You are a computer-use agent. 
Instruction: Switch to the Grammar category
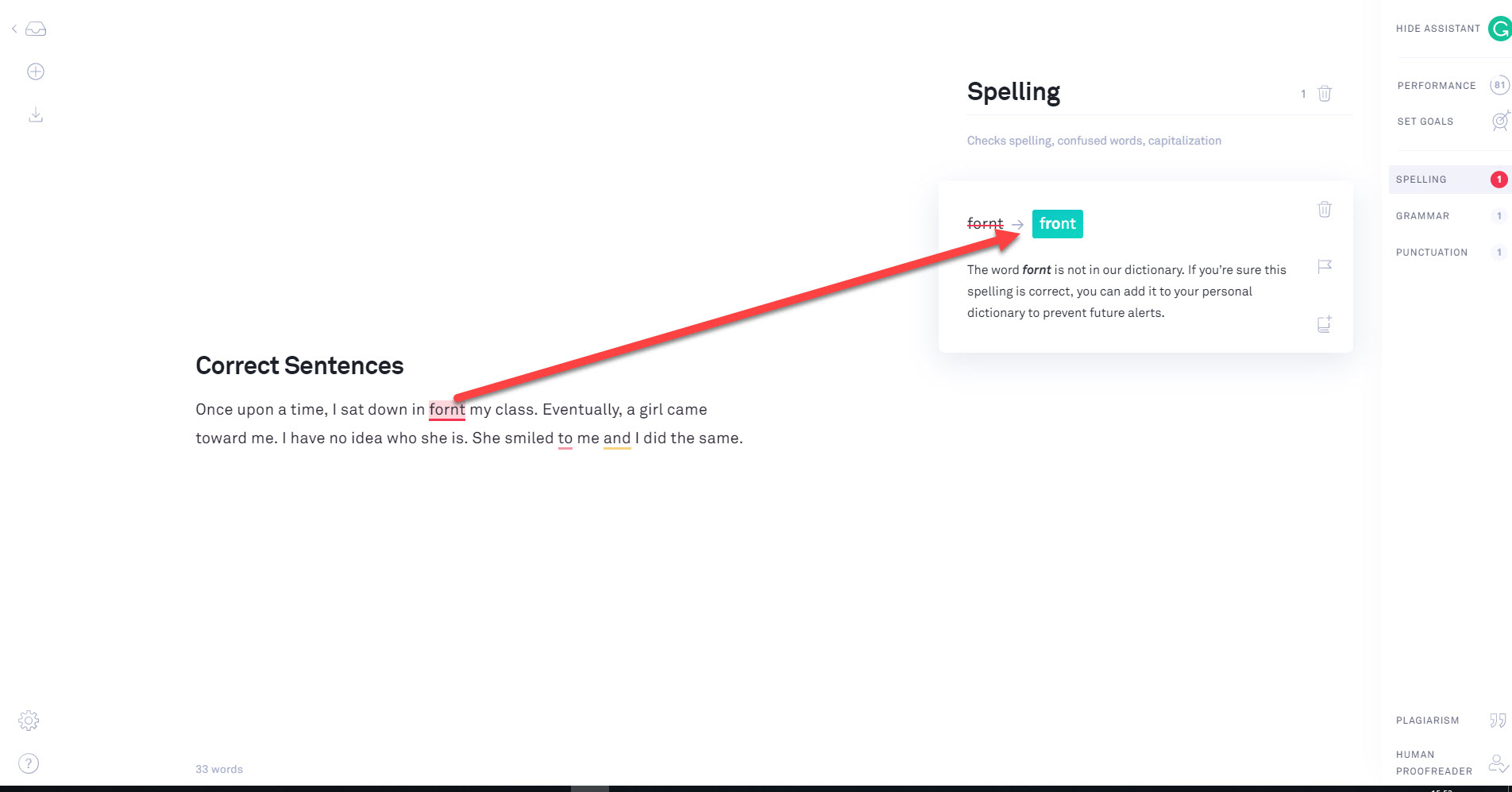pyautogui.click(x=1423, y=216)
